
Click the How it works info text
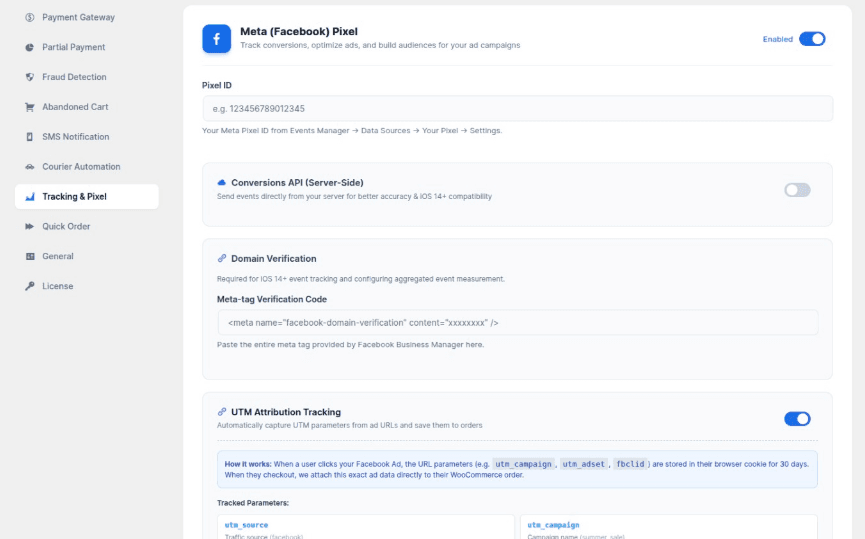(516, 469)
